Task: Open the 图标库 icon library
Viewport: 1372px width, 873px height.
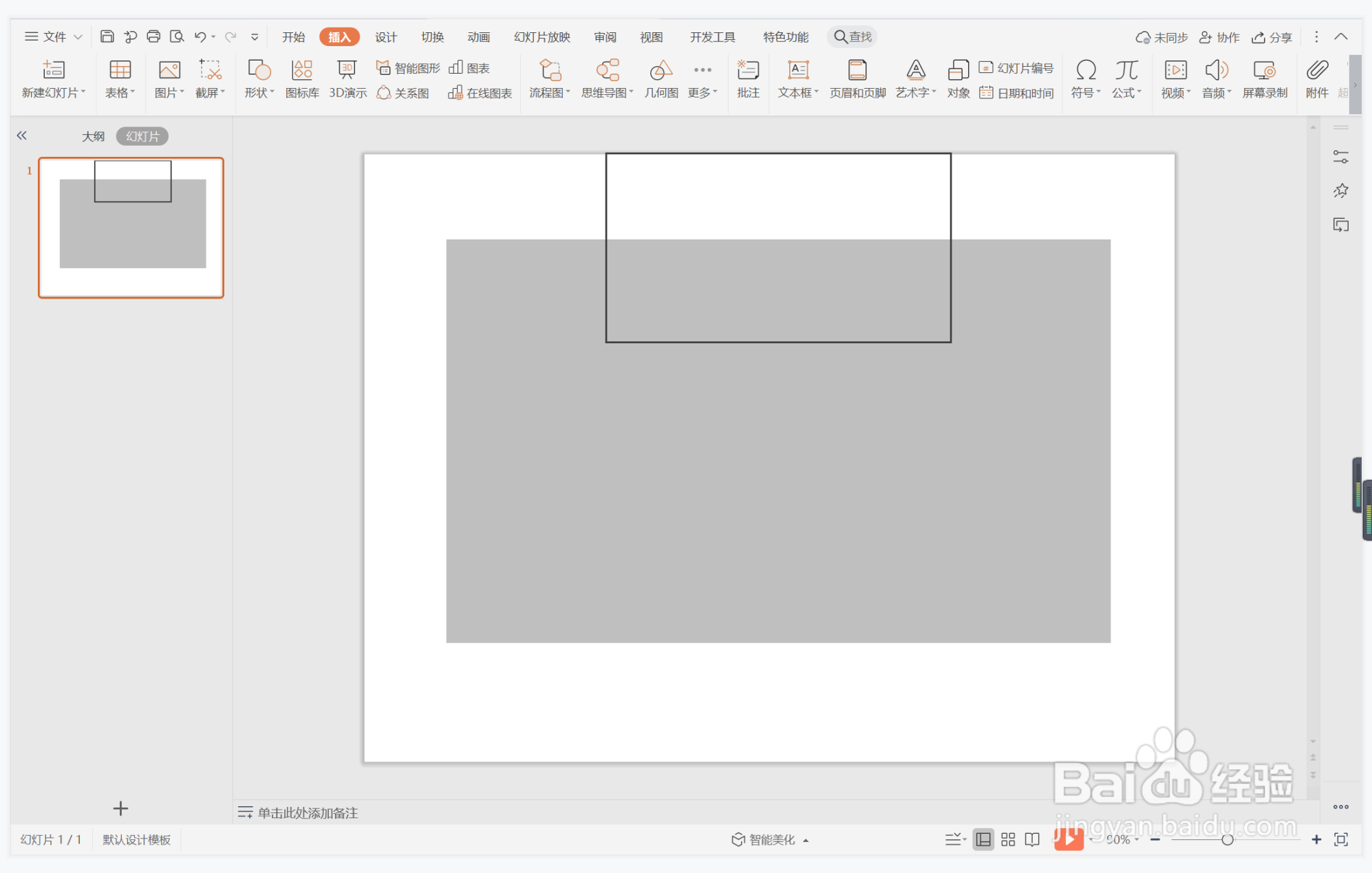Action: (302, 78)
